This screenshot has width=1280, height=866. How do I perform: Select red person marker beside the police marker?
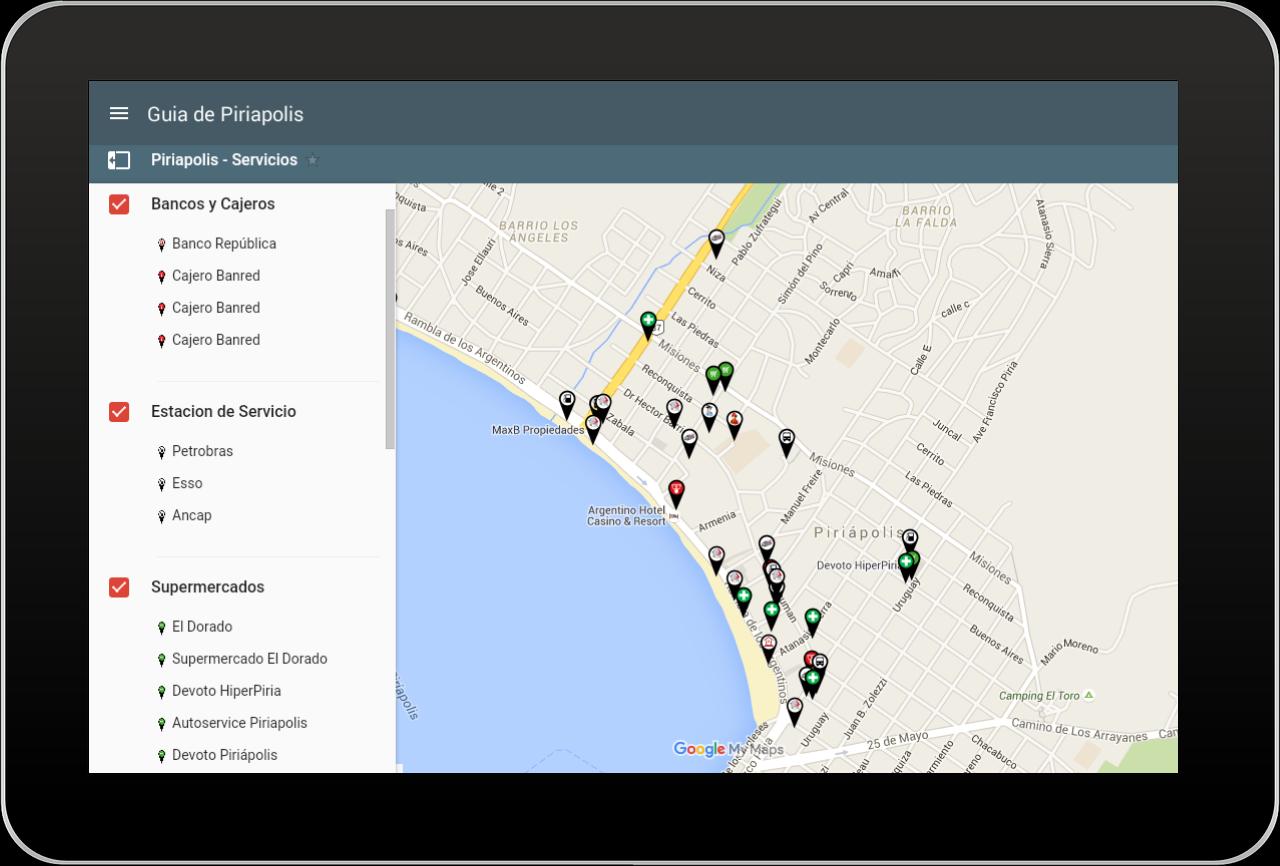[734, 424]
